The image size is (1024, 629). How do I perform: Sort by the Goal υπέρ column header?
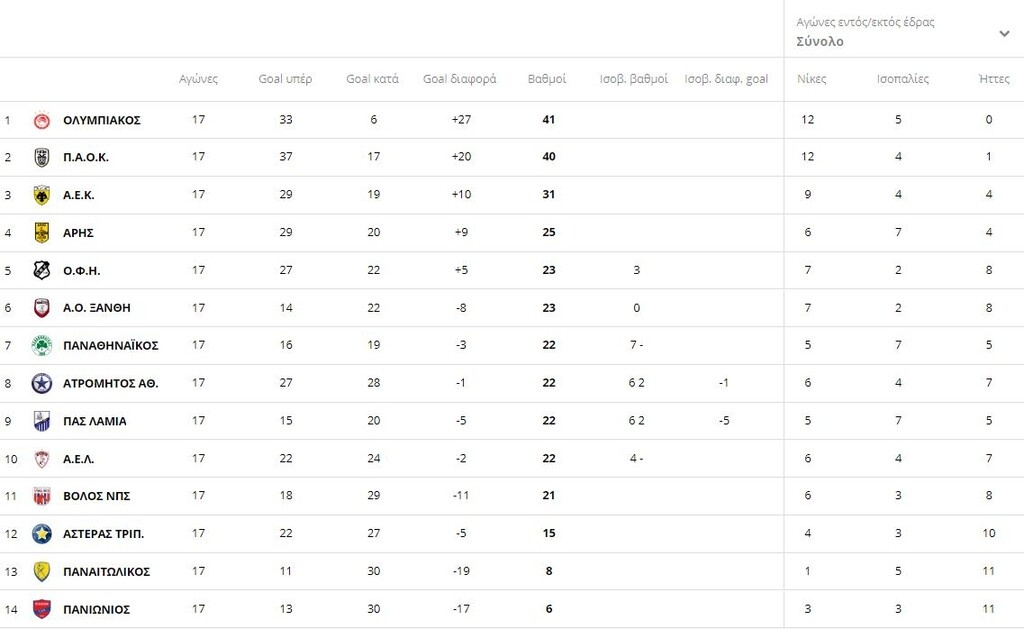pyautogui.click(x=285, y=79)
